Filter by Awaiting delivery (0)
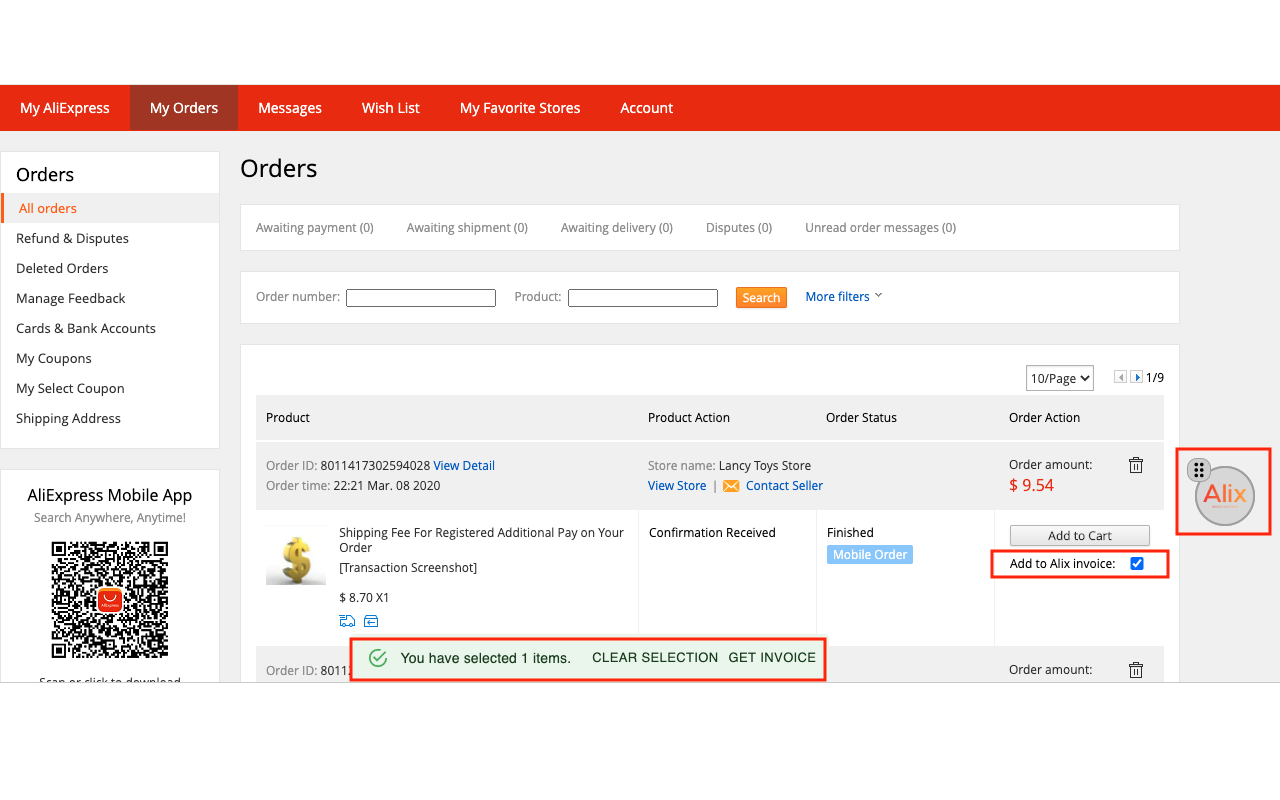This screenshot has width=1280, height=800. 617,228
